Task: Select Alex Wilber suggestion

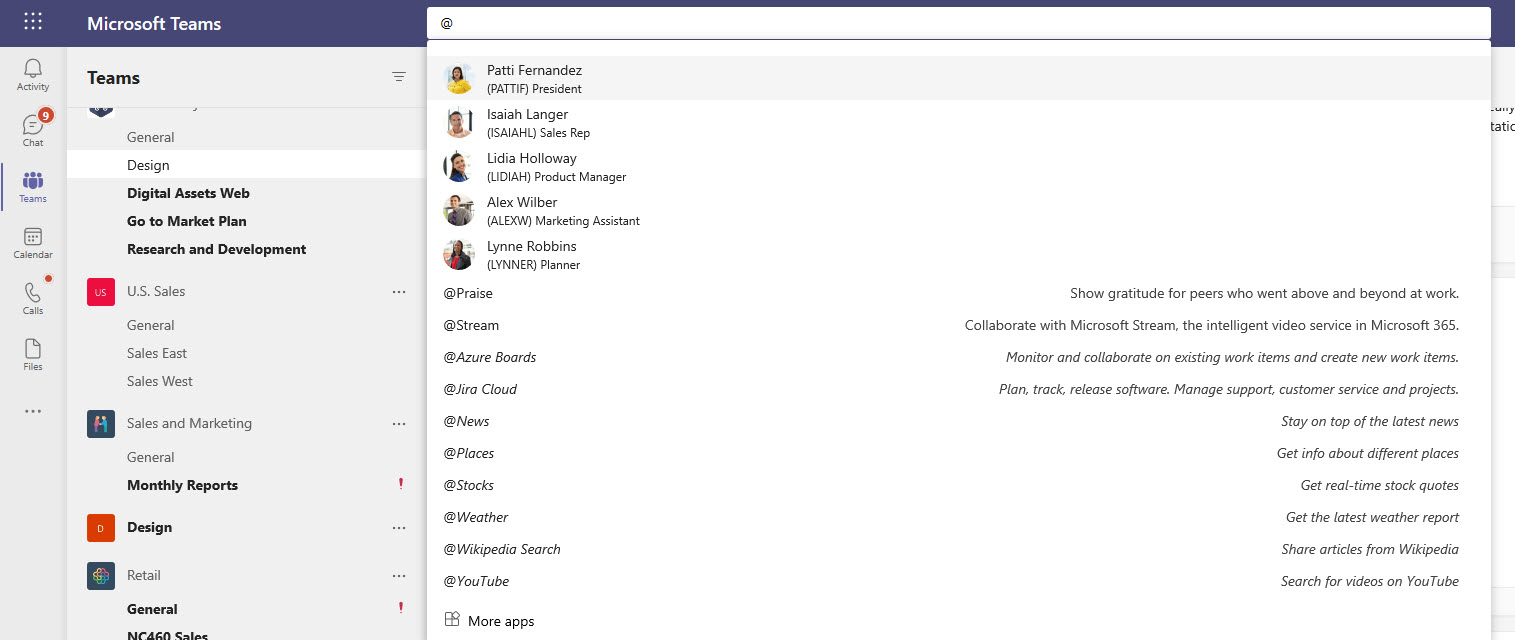Action: (958, 210)
